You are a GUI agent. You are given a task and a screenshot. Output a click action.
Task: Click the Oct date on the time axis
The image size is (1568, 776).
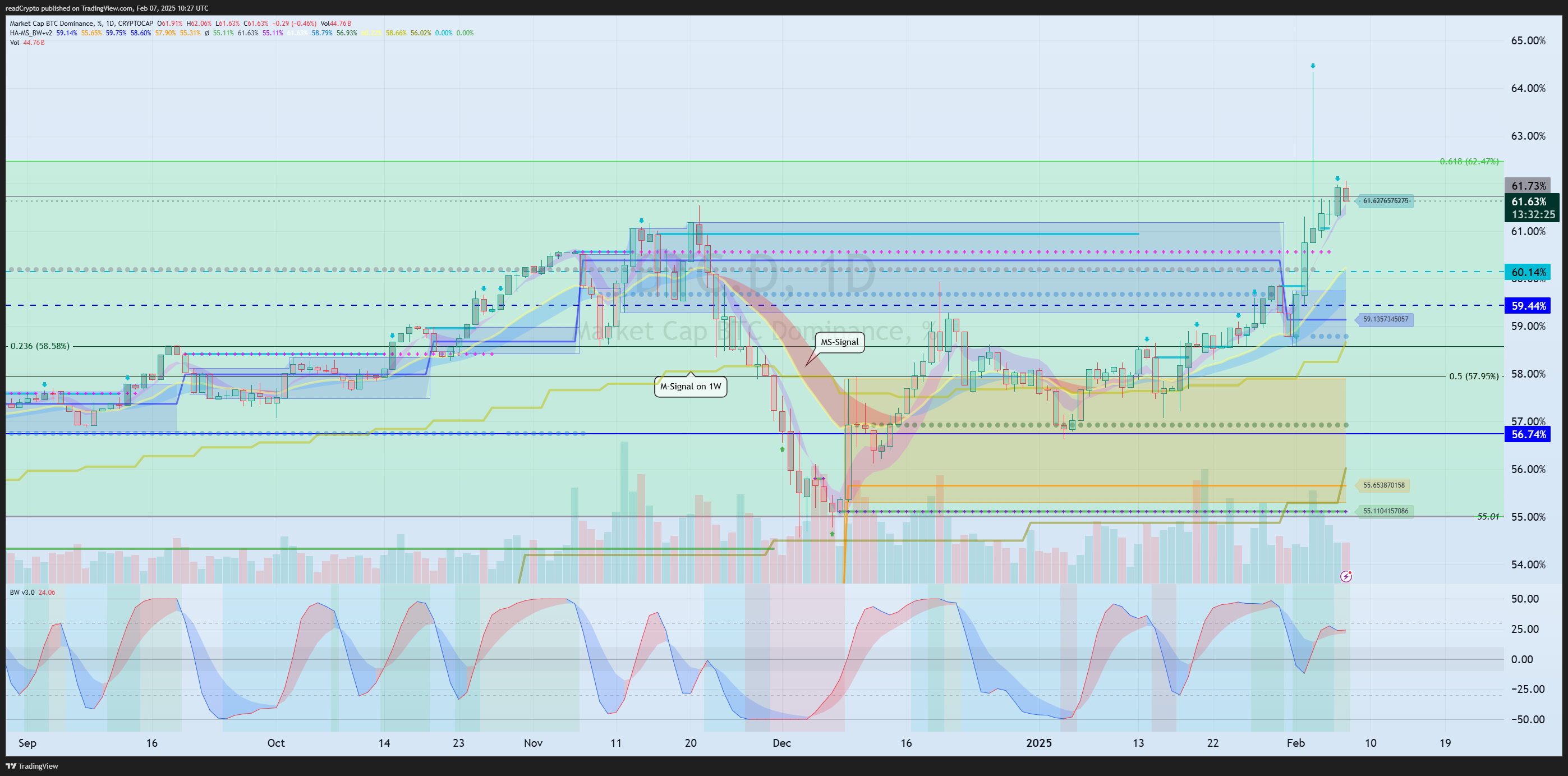tap(276, 742)
